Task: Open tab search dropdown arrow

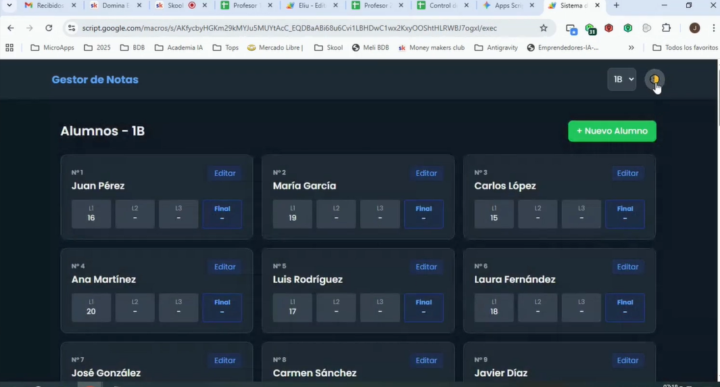Action: [9, 6]
